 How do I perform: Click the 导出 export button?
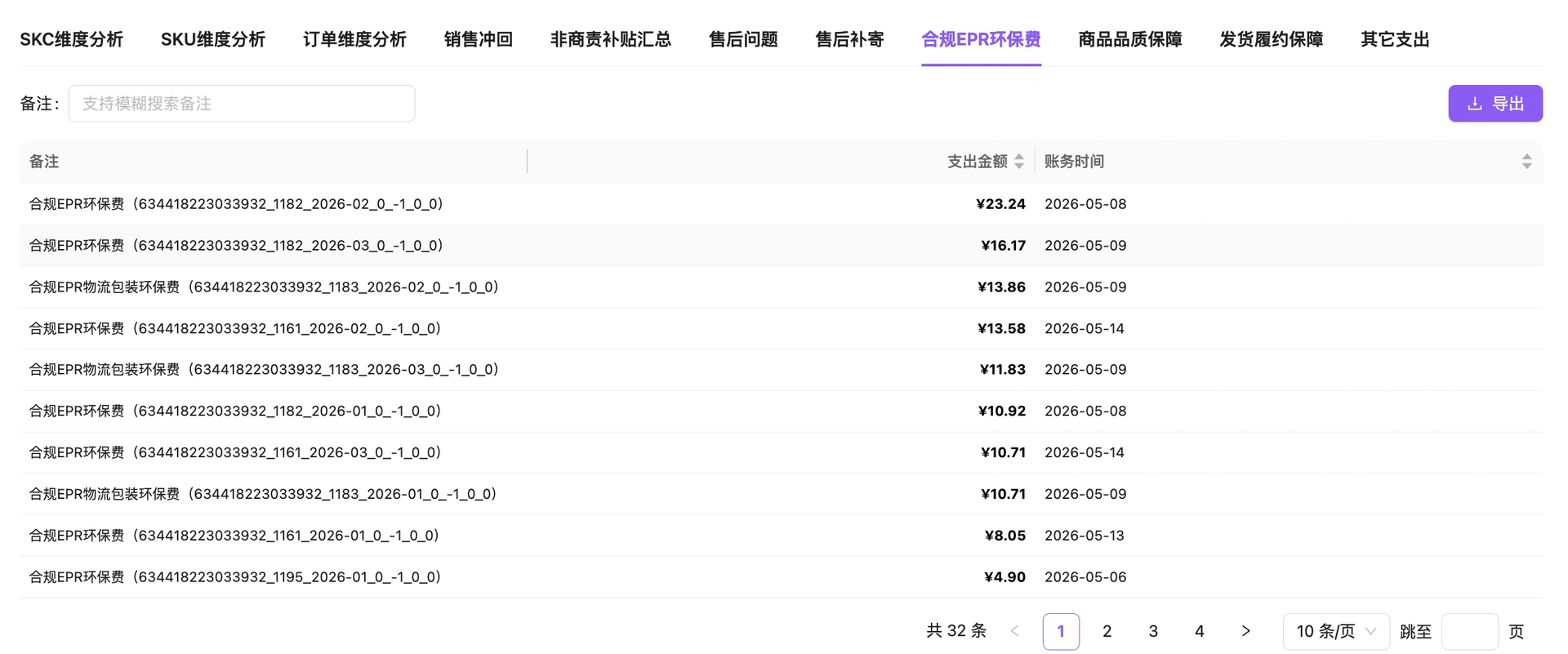tap(1495, 104)
